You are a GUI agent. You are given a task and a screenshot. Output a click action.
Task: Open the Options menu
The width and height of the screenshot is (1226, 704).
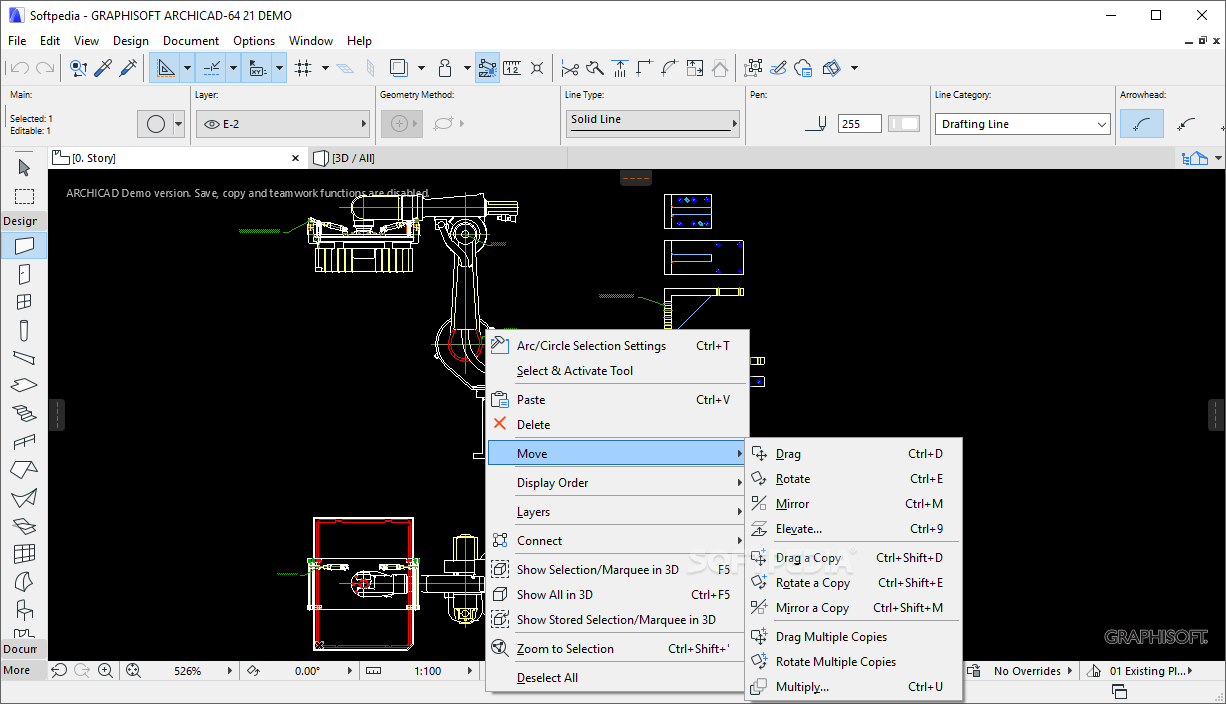(254, 41)
